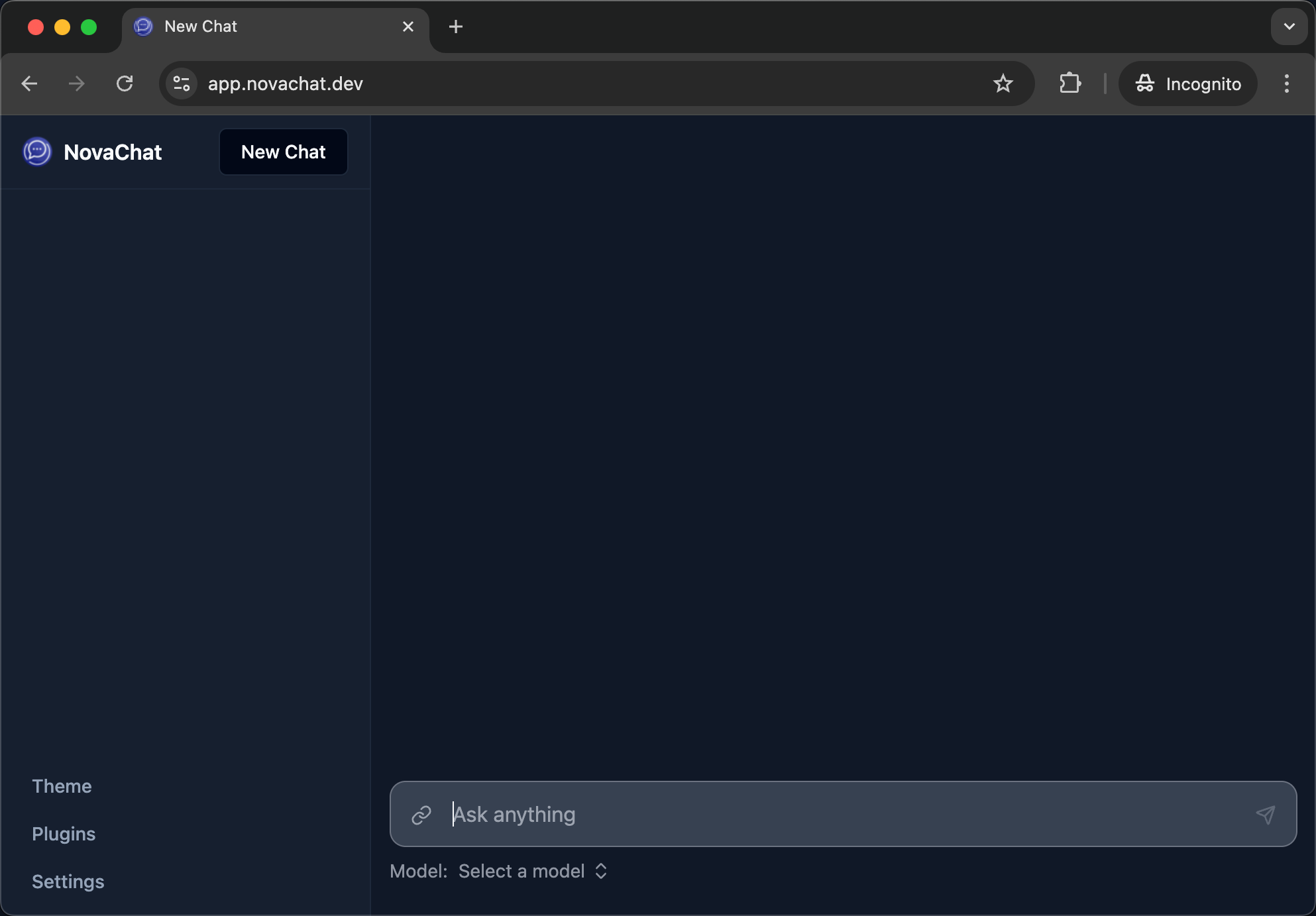Click the send paper plane icon
This screenshot has height=916, width=1316.
1265,815
